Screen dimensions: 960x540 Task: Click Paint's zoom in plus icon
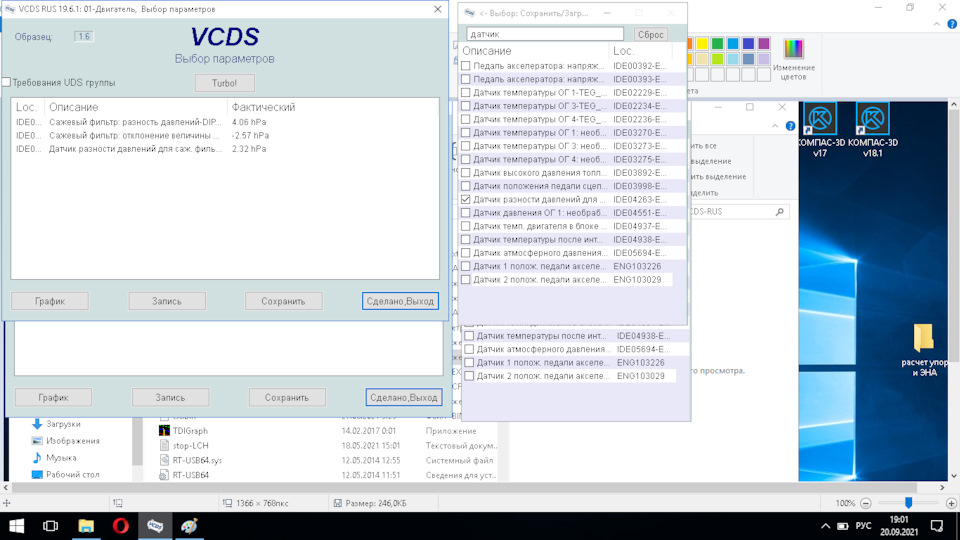click(x=951, y=503)
